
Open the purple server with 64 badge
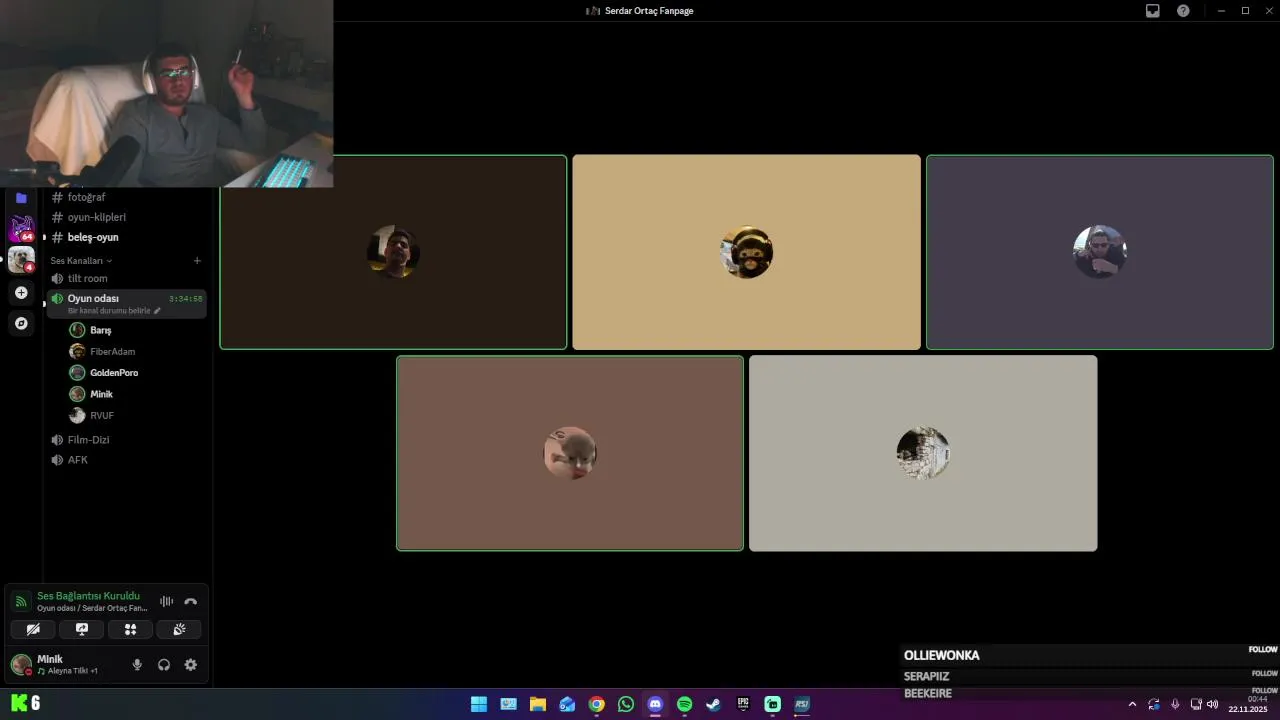(21, 228)
